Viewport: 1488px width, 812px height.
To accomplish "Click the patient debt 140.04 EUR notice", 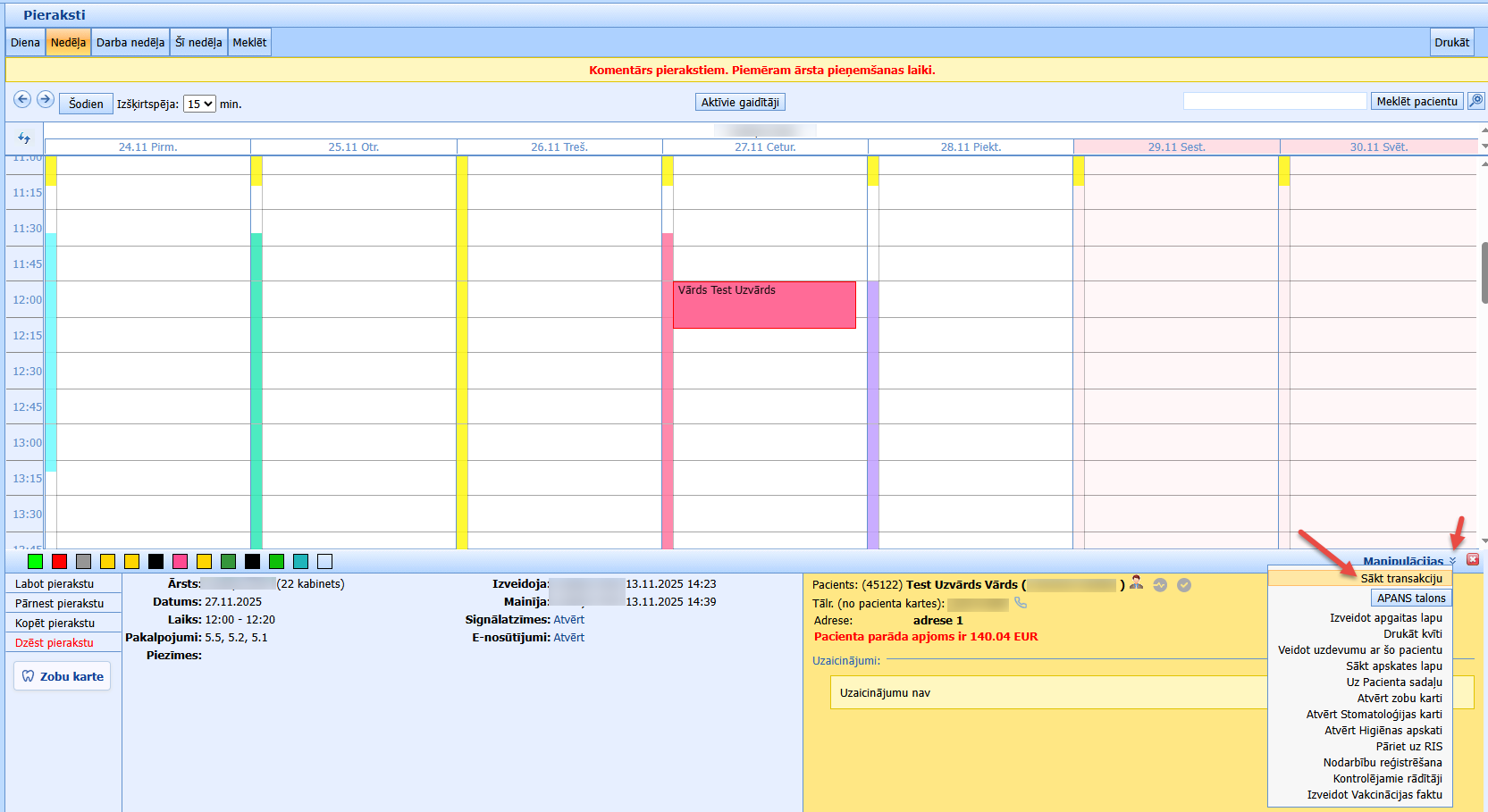I will (926, 637).
